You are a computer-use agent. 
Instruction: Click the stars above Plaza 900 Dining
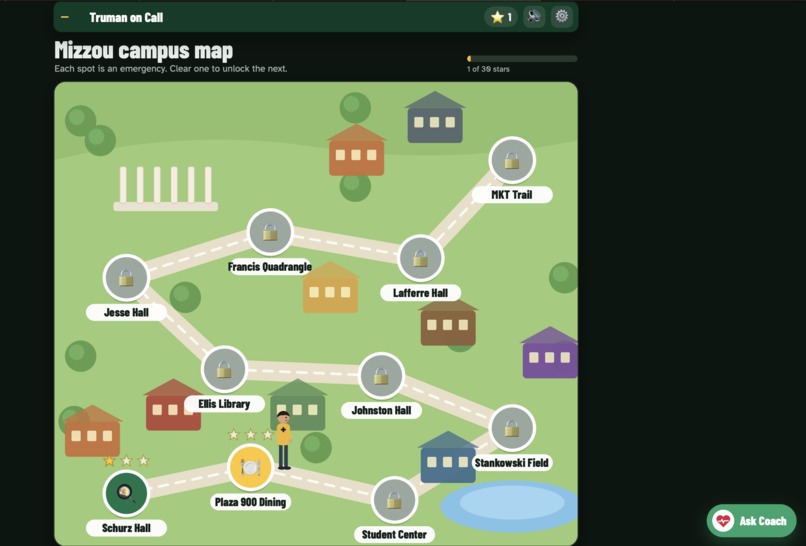tap(250, 435)
